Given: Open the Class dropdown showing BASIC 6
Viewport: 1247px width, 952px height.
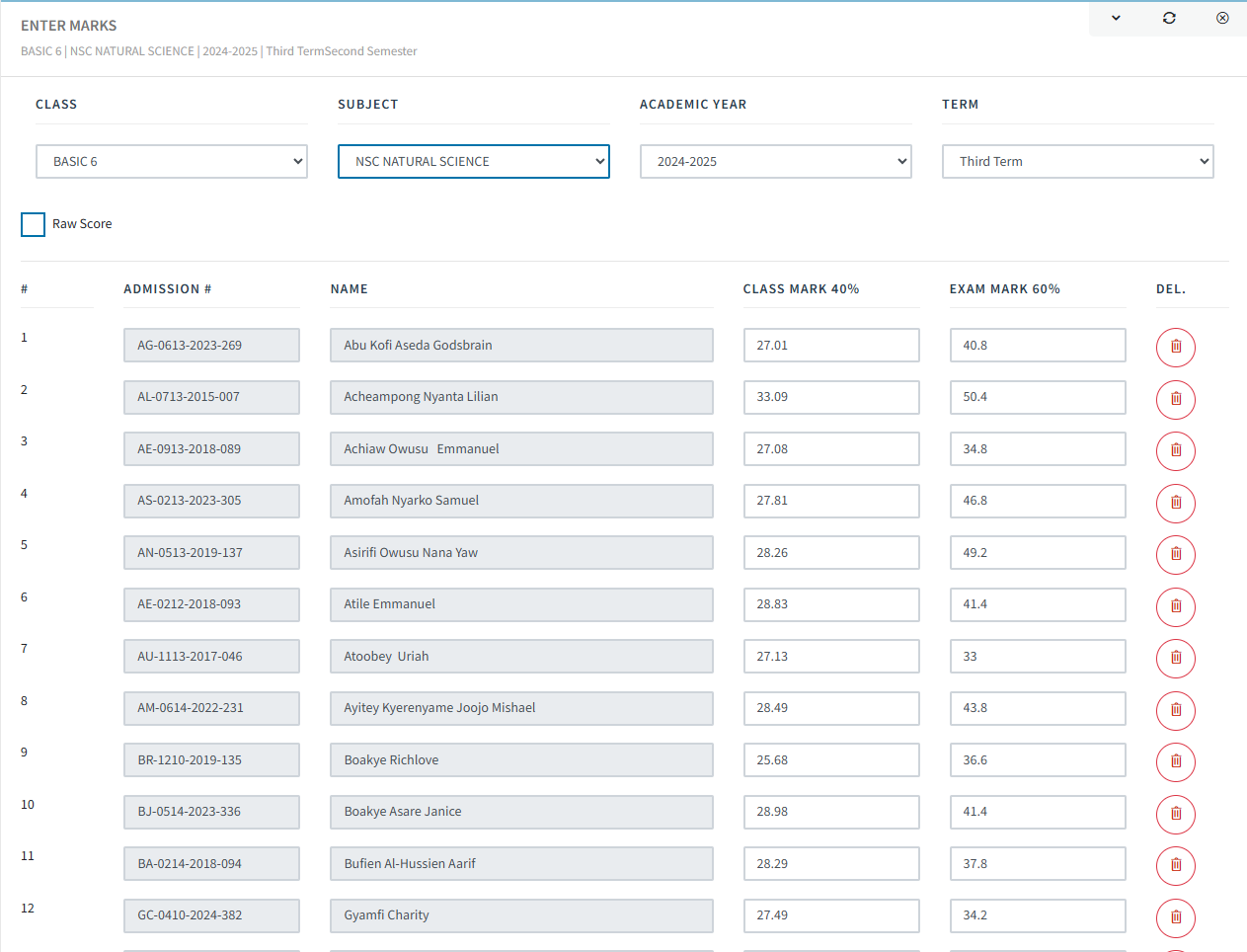Looking at the screenshot, I should (x=172, y=162).
